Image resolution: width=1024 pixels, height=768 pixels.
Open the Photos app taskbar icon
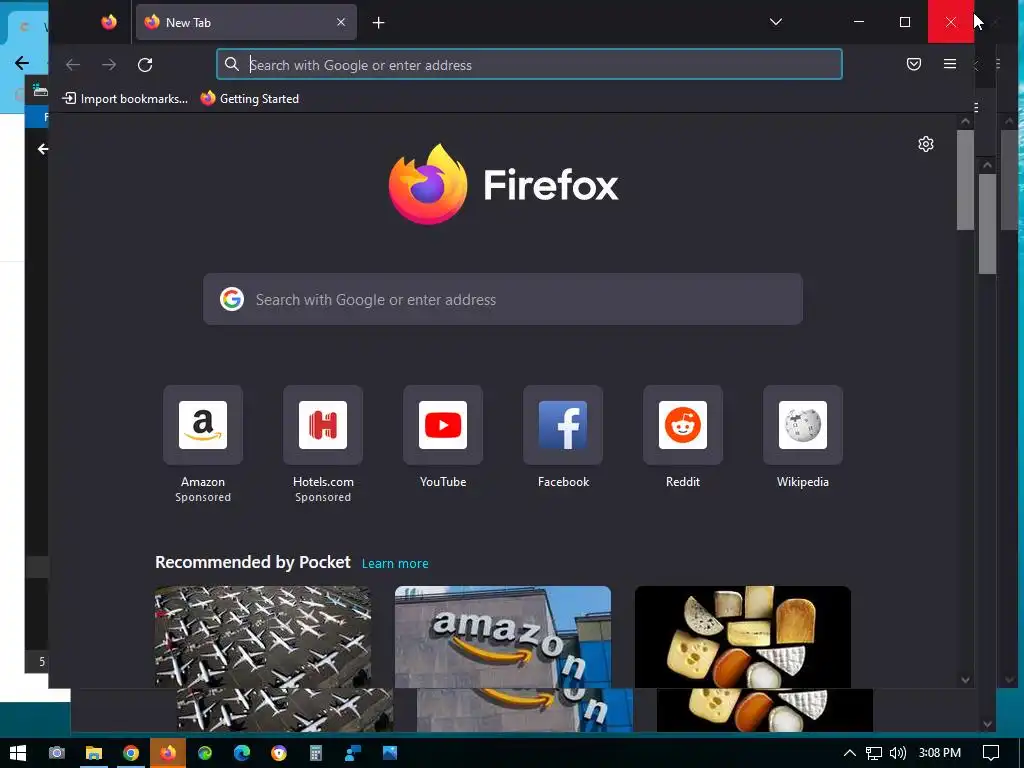[x=390, y=753]
